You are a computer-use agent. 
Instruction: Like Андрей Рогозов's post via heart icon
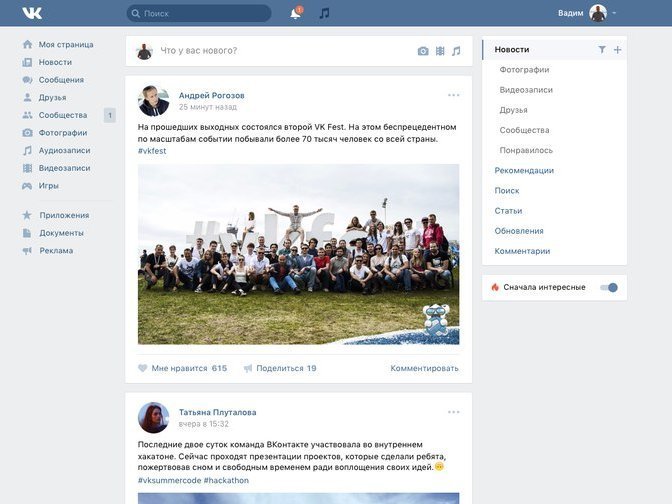pos(143,368)
